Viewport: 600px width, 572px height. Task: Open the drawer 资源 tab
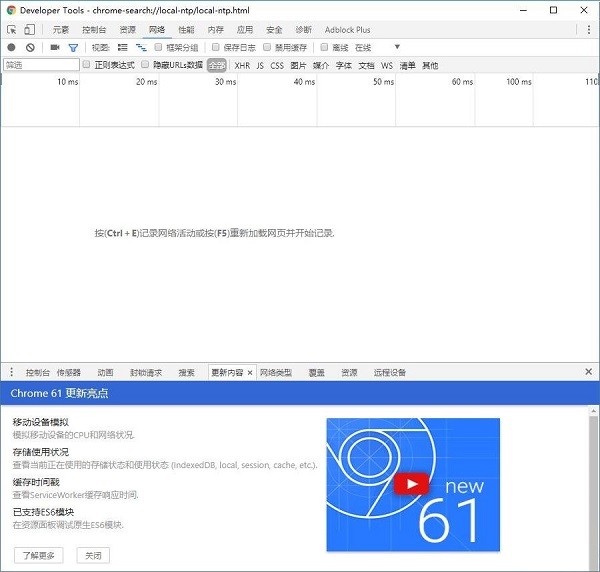pyautogui.click(x=349, y=373)
